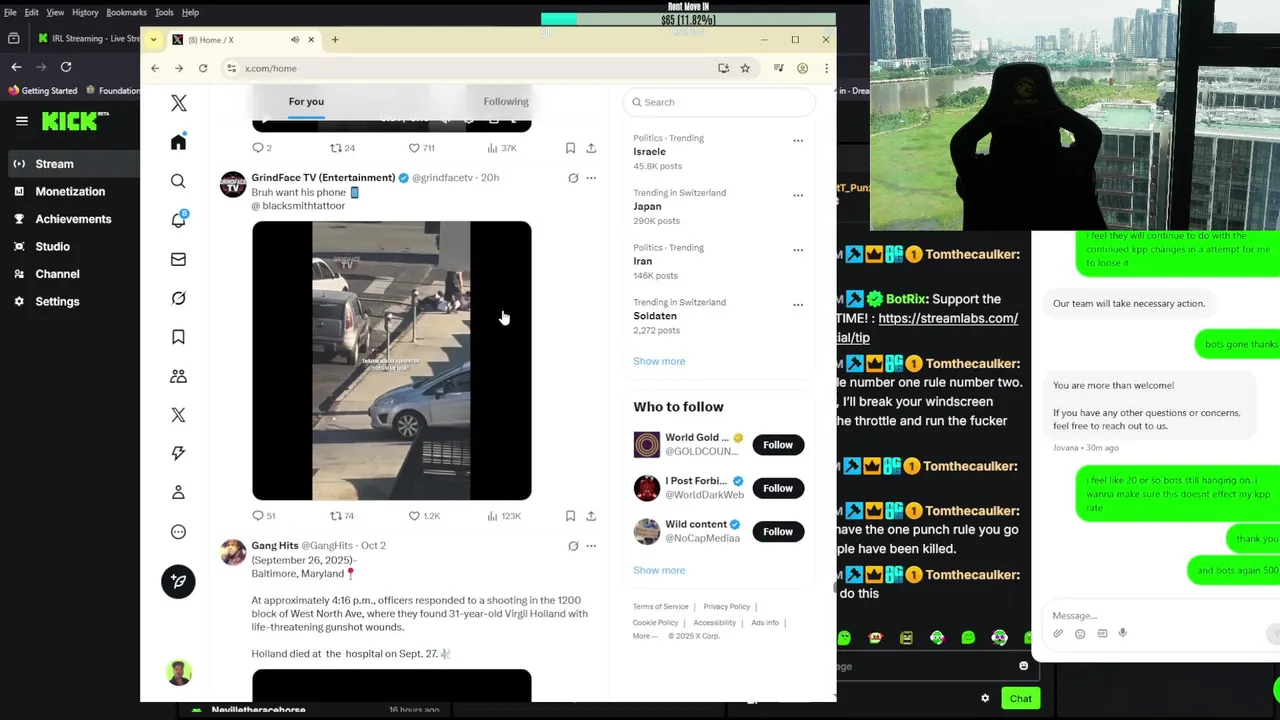Image resolution: width=1280 pixels, height=720 pixels.
Task: Open Premium X icon in sidebar
Action: tap(178, 415)
